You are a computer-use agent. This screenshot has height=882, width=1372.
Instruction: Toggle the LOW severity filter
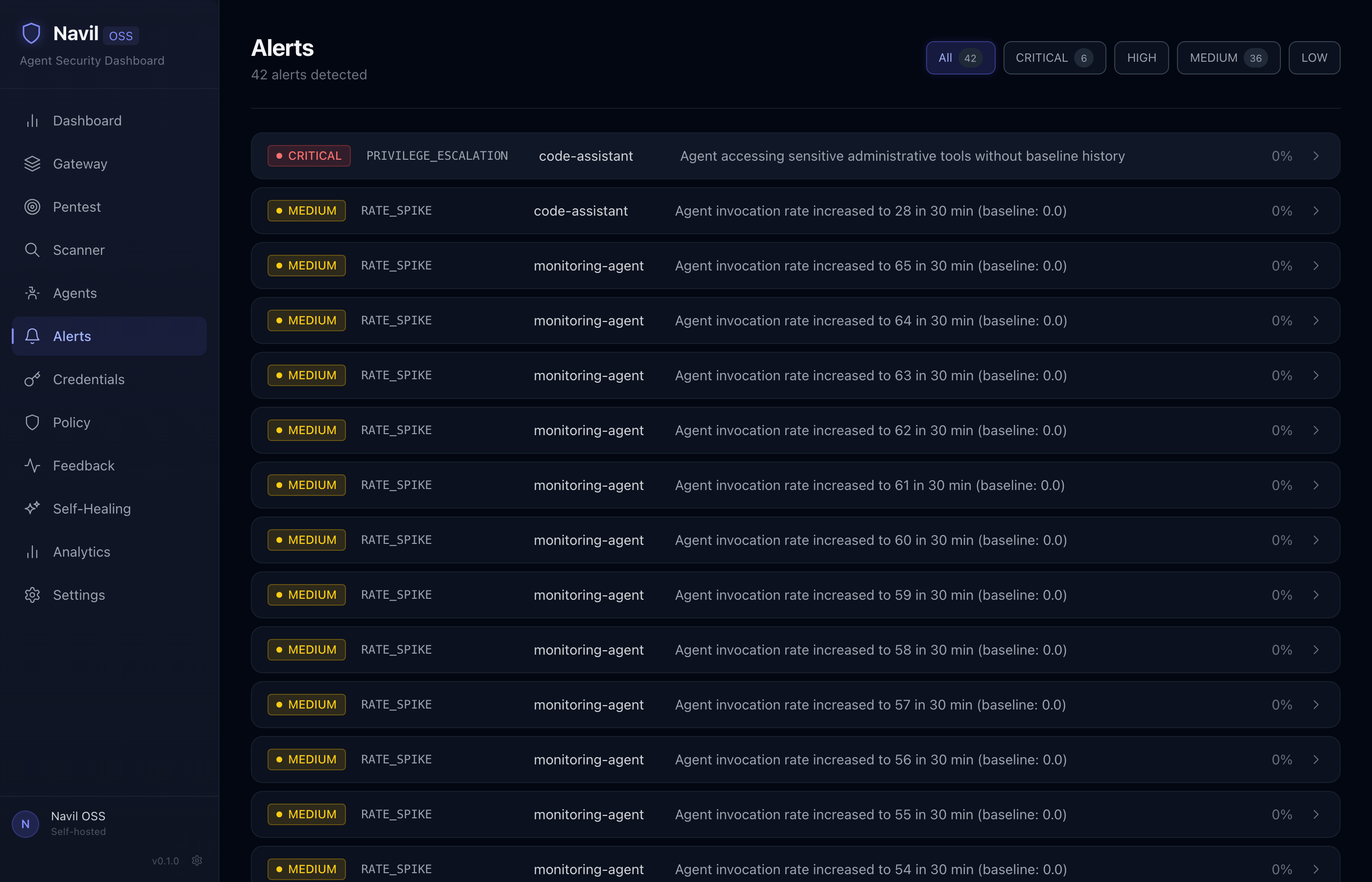pos(1314,57)
